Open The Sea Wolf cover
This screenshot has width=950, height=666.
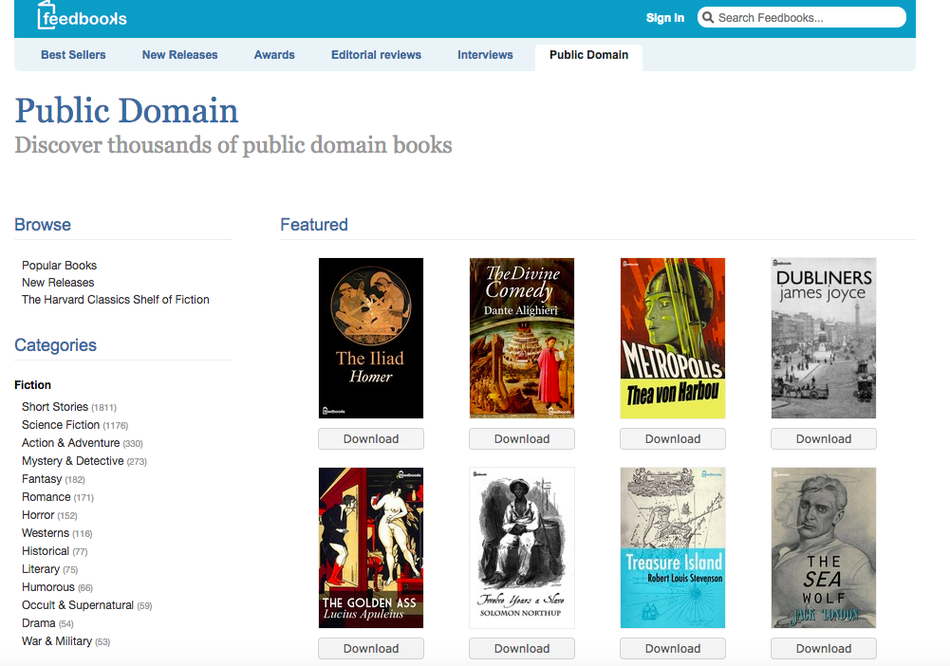pos(823,548)
